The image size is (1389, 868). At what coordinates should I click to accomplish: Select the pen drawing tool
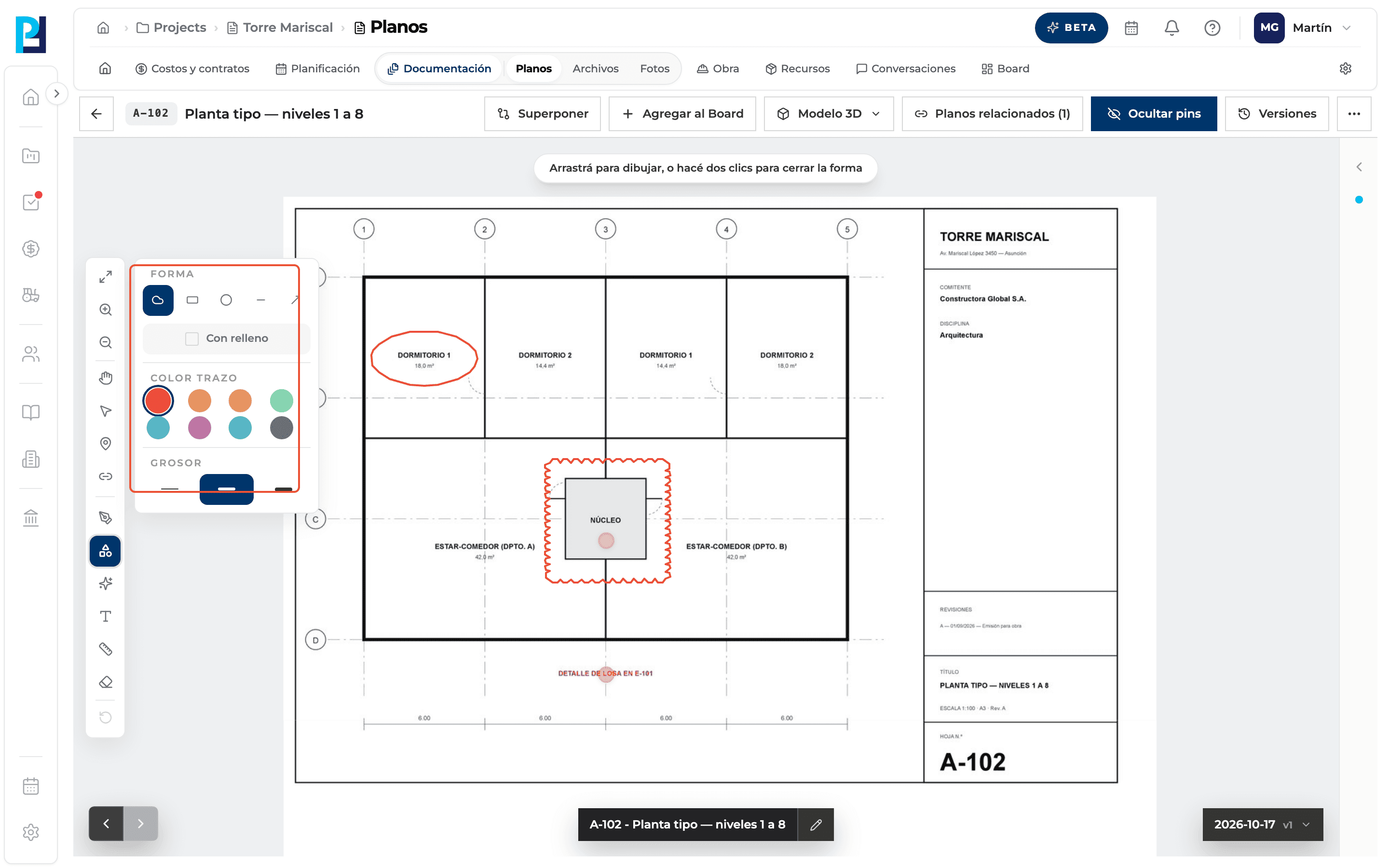click(106, 518)
